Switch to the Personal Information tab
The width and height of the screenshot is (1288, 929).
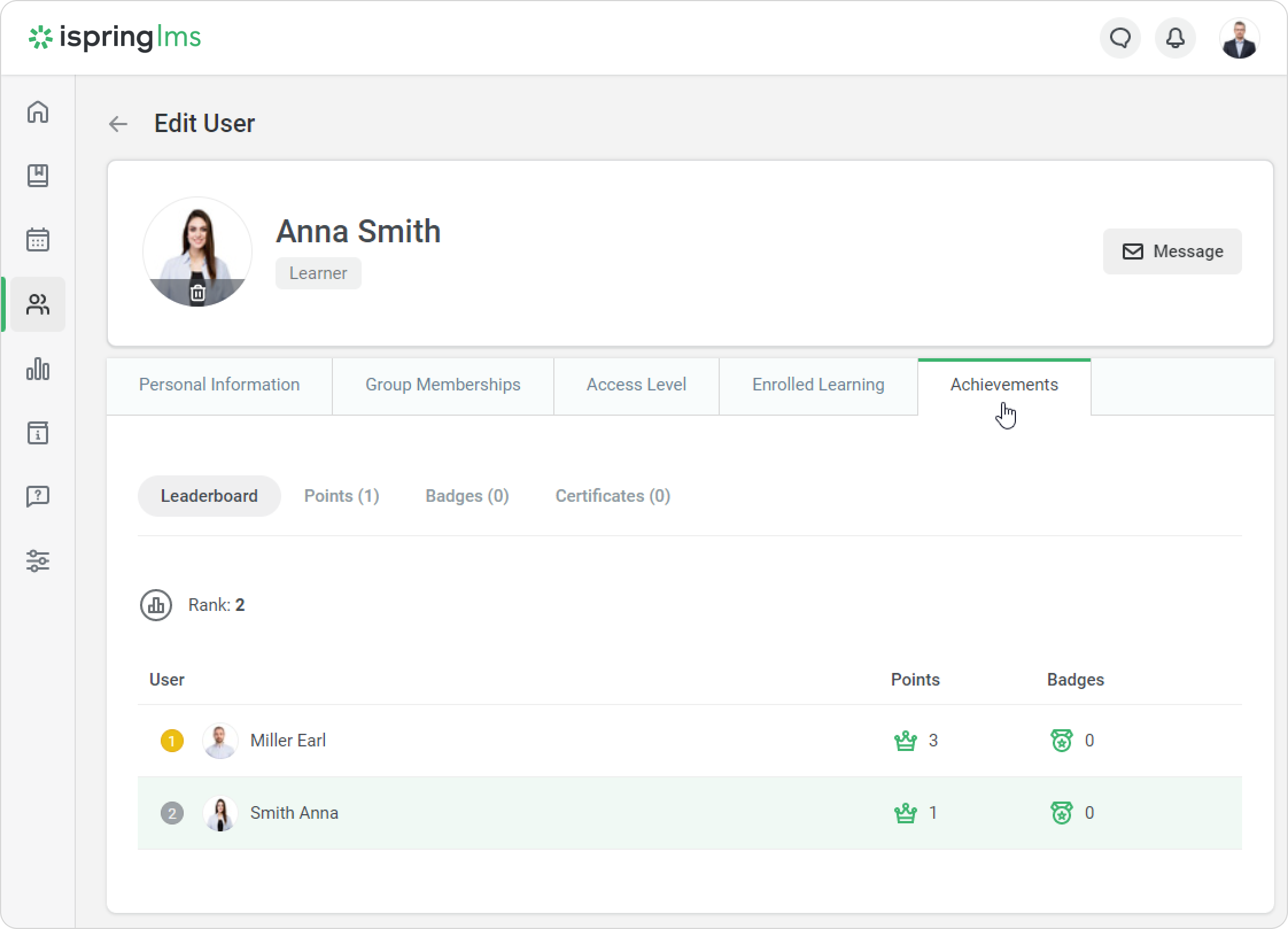tap(219, 385)
